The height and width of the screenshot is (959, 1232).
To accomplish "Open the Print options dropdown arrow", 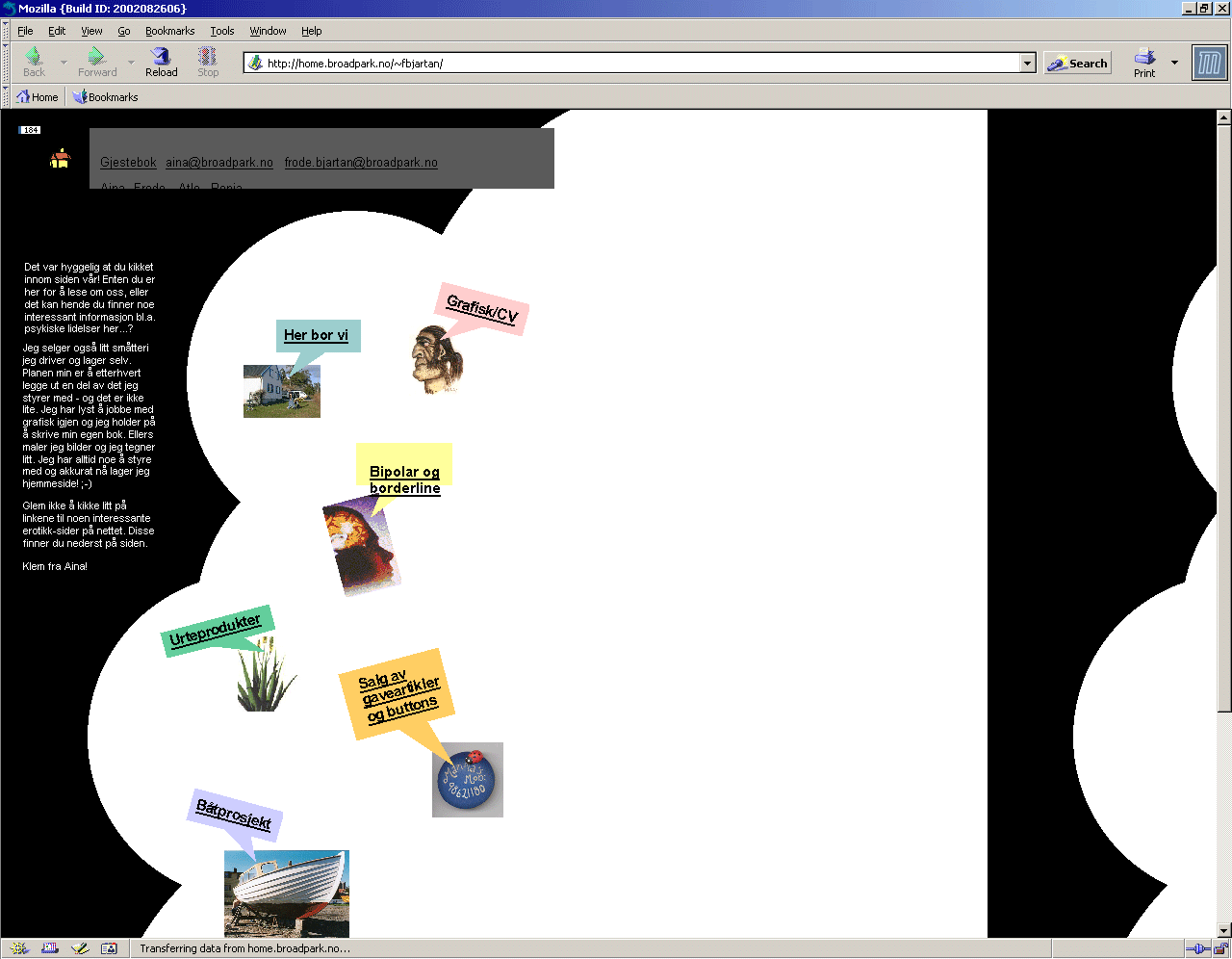I will [1174, 63].
